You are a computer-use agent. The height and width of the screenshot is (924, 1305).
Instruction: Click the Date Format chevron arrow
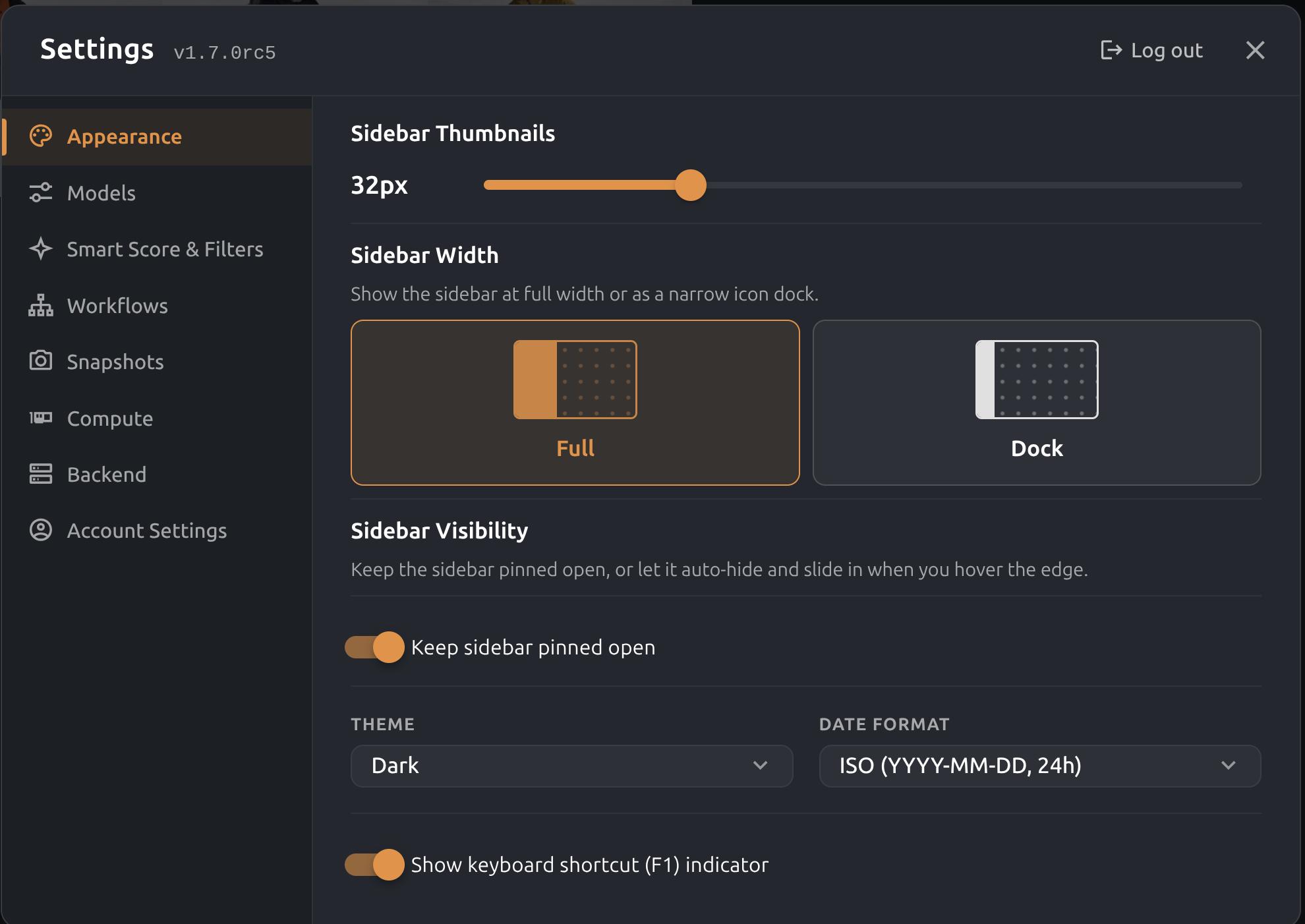point(1228,766)
